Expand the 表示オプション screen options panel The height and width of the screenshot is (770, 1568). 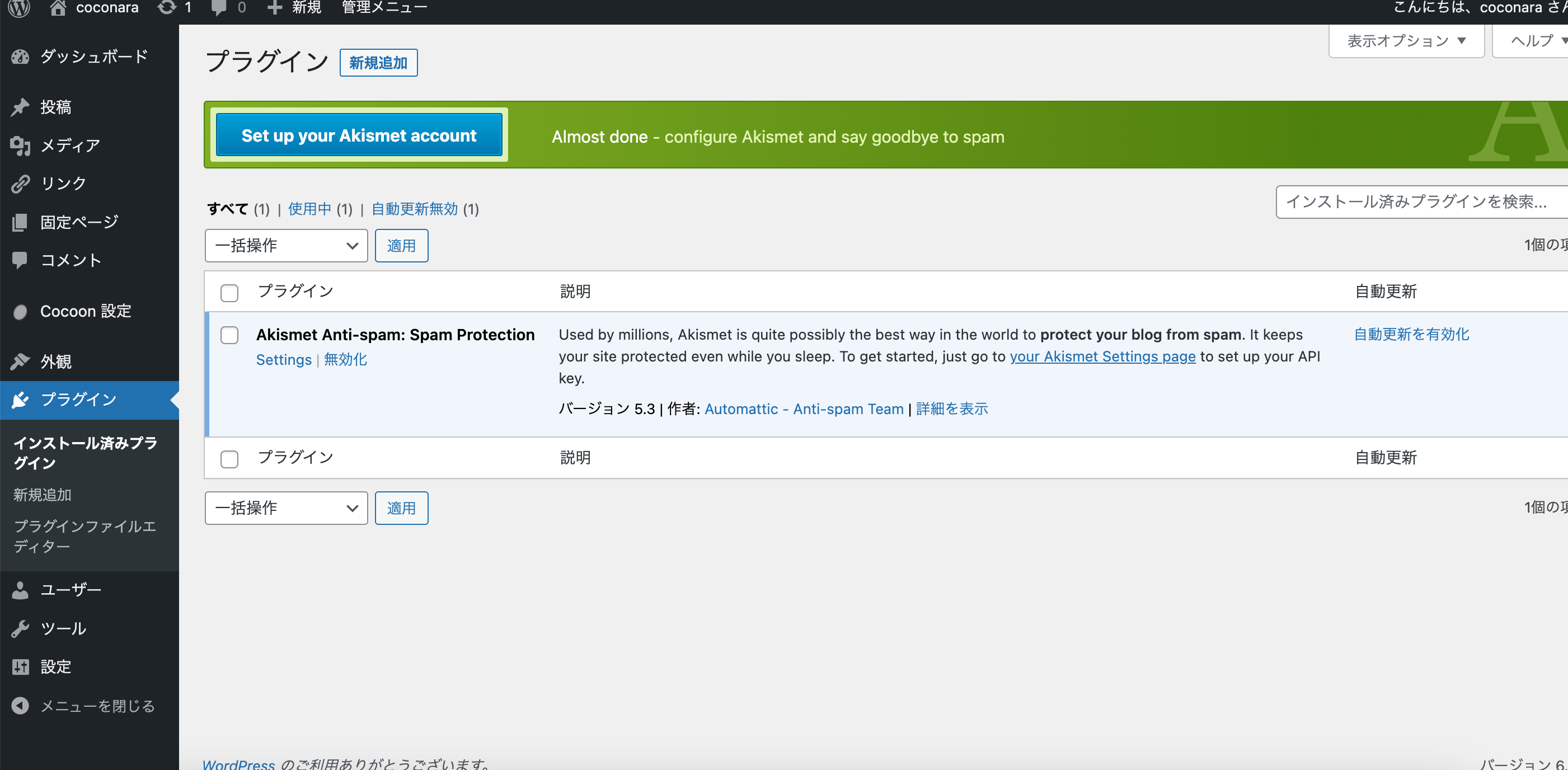coord(1406,41)
